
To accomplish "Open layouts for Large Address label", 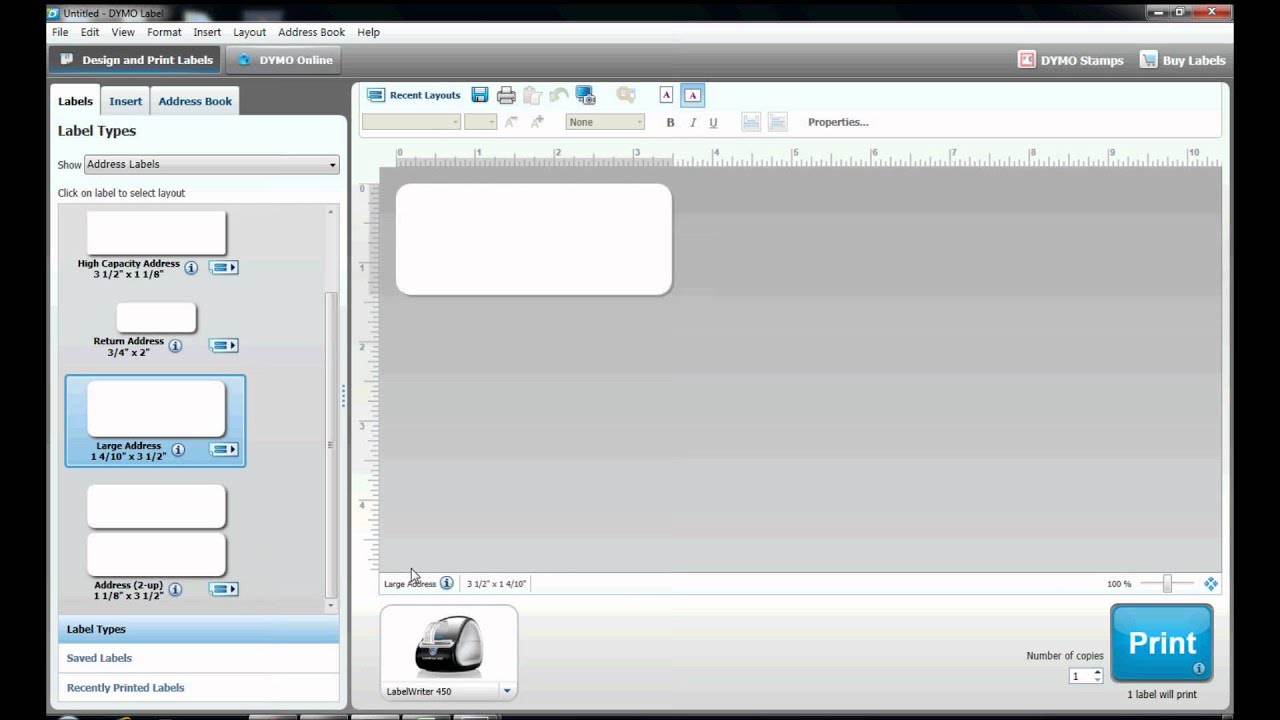I will coord(223,449).
